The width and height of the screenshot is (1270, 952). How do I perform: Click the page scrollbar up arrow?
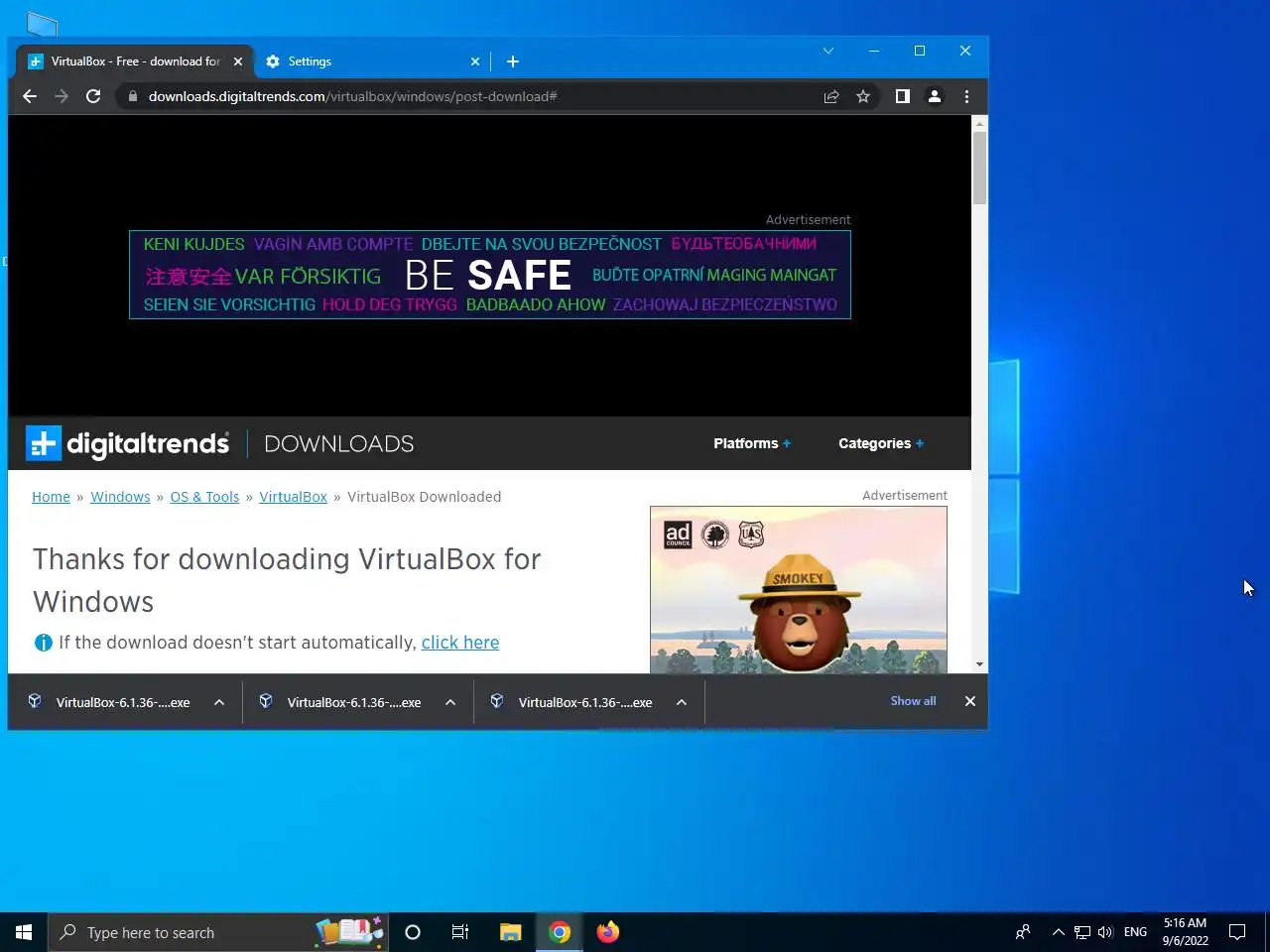coord(980,124)
